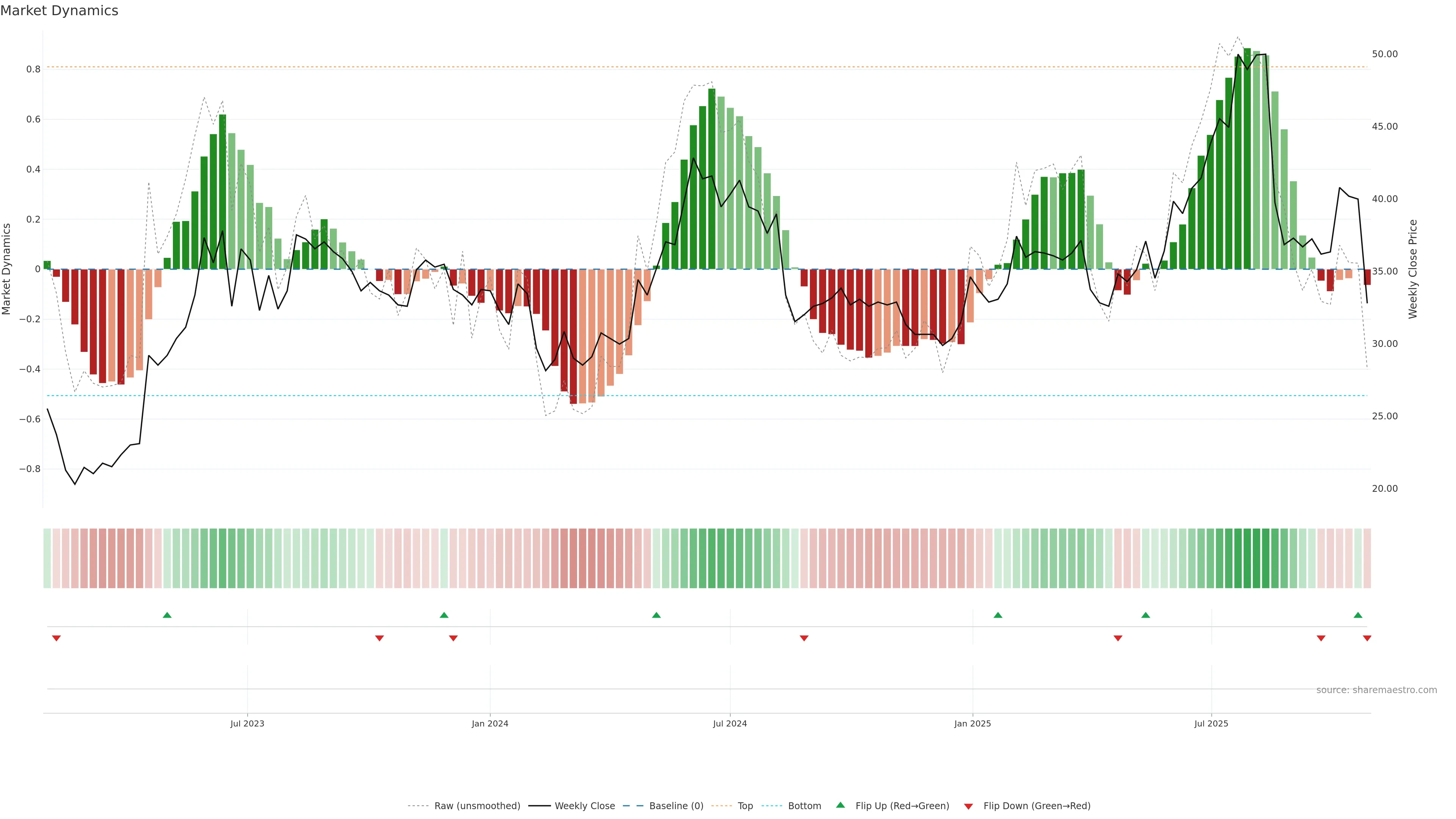The image size is (1456, 819).
Task: Click the first green flip-up marker before Jul 2023
Action: tap(167, 615)
